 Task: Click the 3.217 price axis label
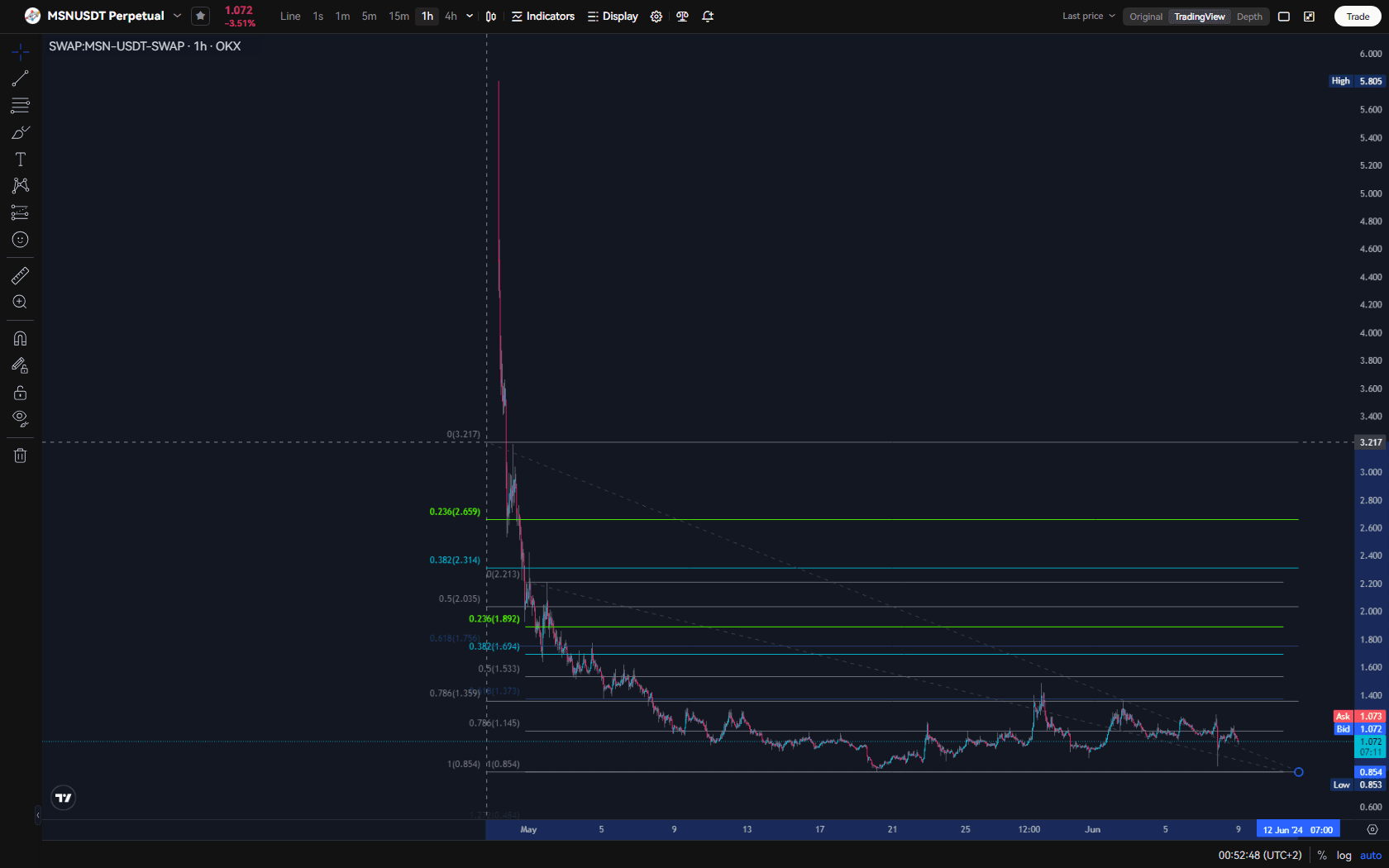[1371, 442]
